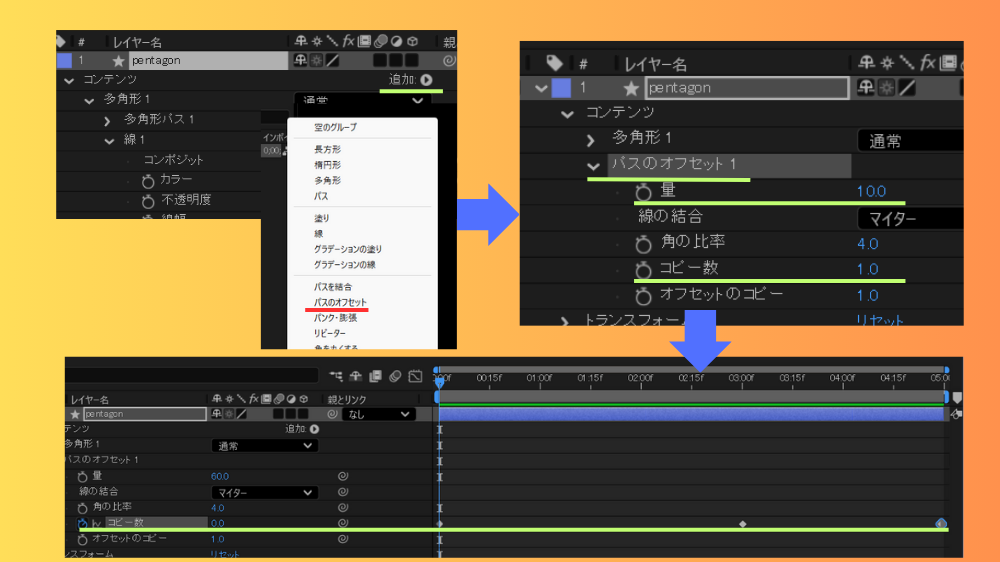The height and width of the screenshot is (562, 1000).
Task: Click the リセット link beside トランスフォーム
Action: point(879,321)
